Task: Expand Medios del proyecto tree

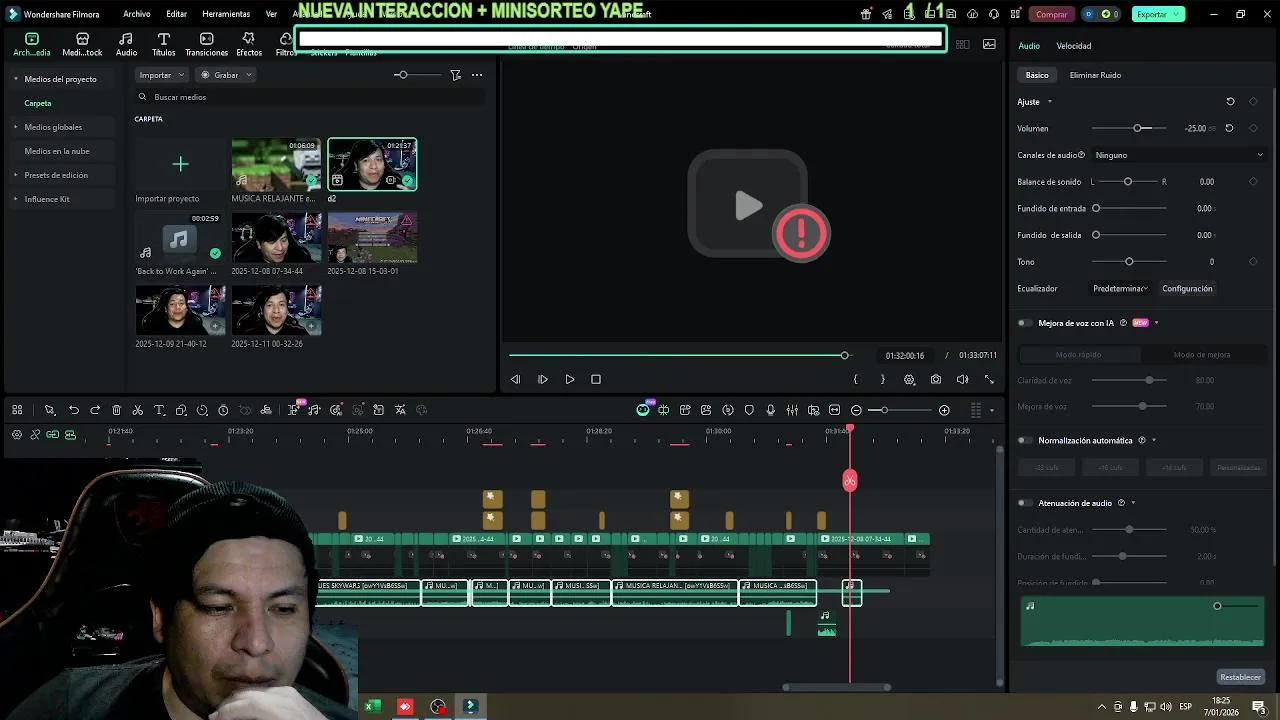Action: click(15, 79)
